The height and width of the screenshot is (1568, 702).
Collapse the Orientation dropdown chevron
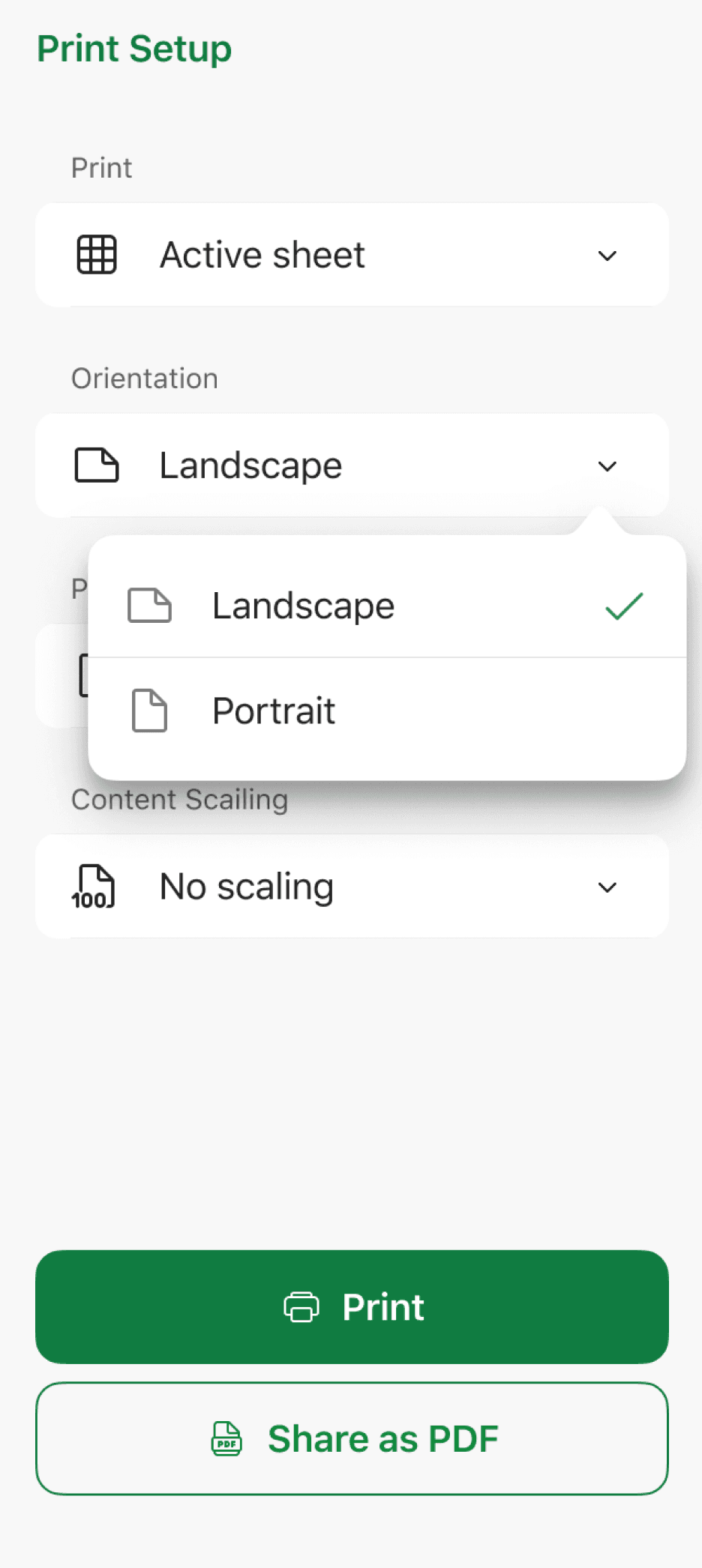point(607,466)
